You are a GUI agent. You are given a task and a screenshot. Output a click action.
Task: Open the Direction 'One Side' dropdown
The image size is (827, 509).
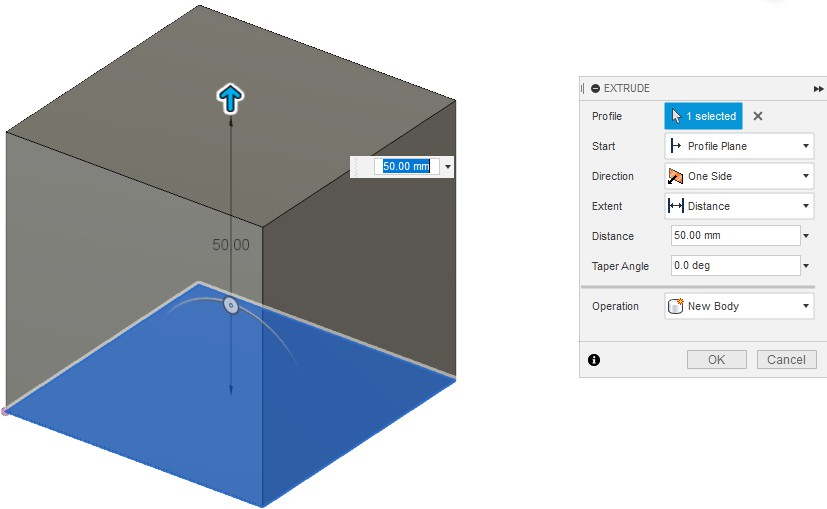pos(739,176)
